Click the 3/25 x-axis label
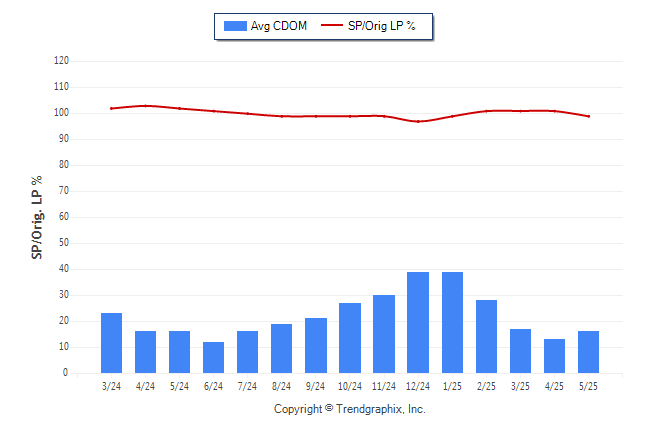 tap(520, 386)
